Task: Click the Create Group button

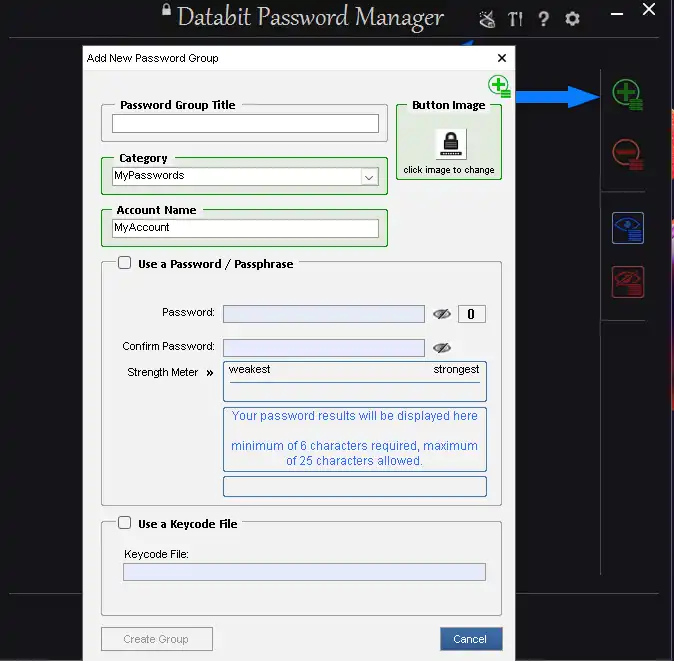Action: point(156,639)
